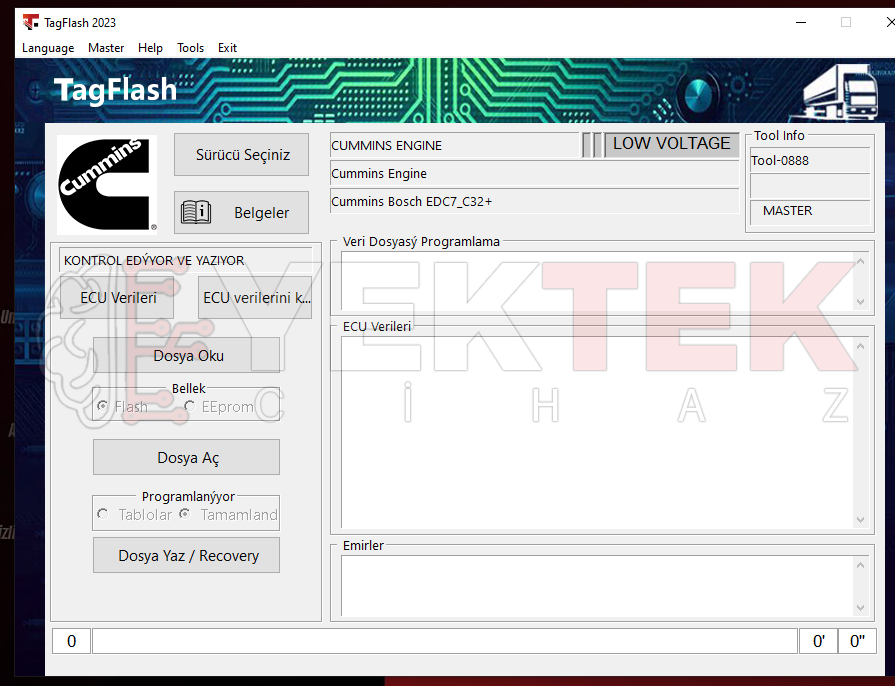Click inside Veri Dosyasý Programlama text area
The width and height of the screenshot is (895, 686).
[598, 281]
